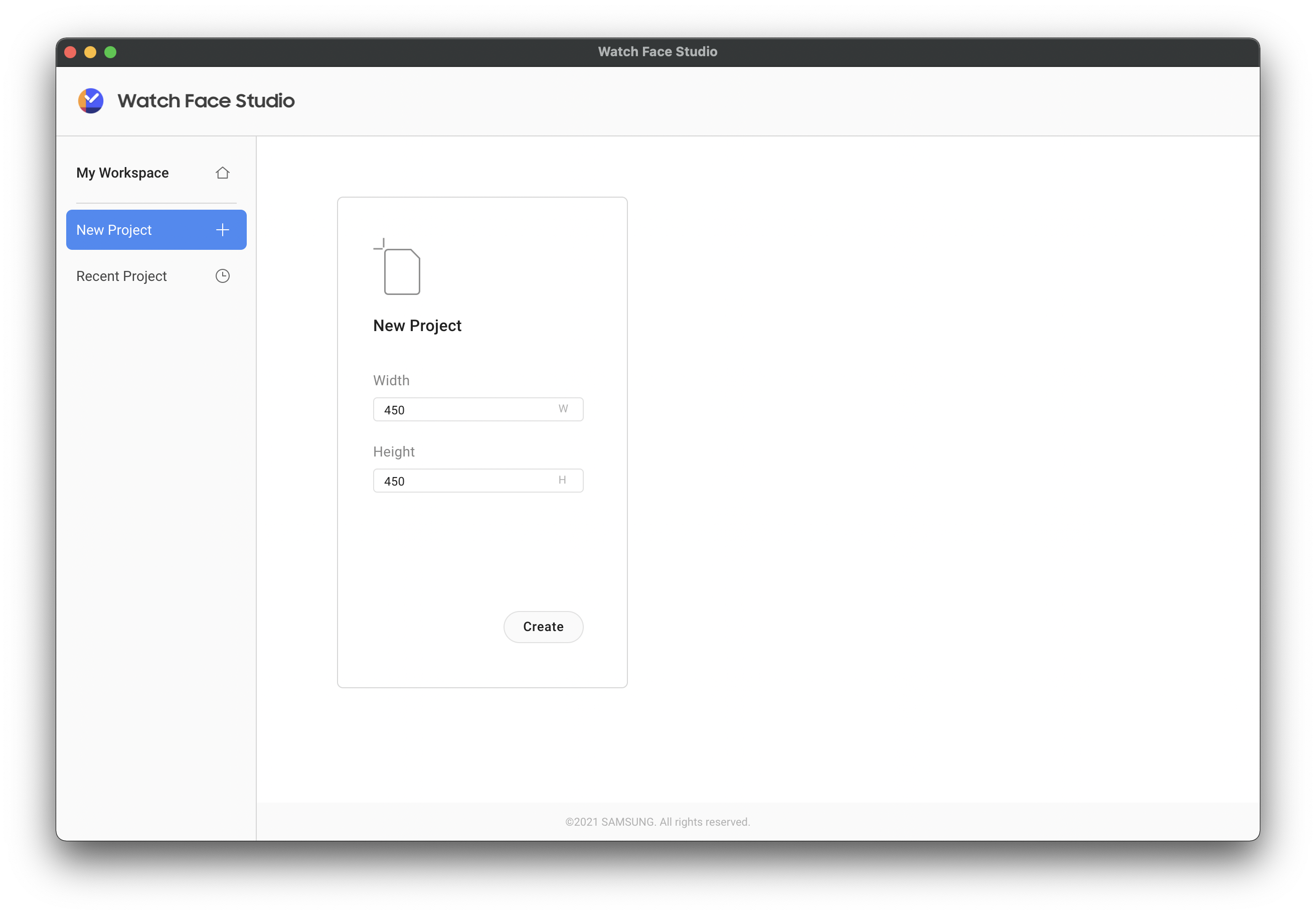Click the green fullscreen window button
The width and height of the screenshot is (1316, 915).
110,52
